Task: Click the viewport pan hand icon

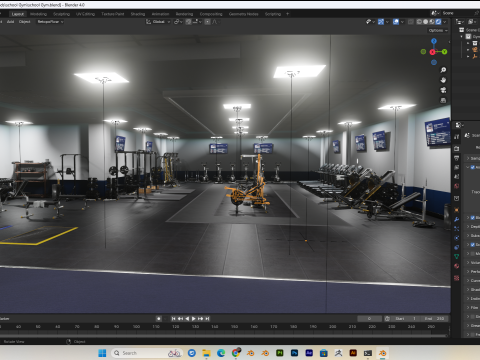Action: click(443, 80)
